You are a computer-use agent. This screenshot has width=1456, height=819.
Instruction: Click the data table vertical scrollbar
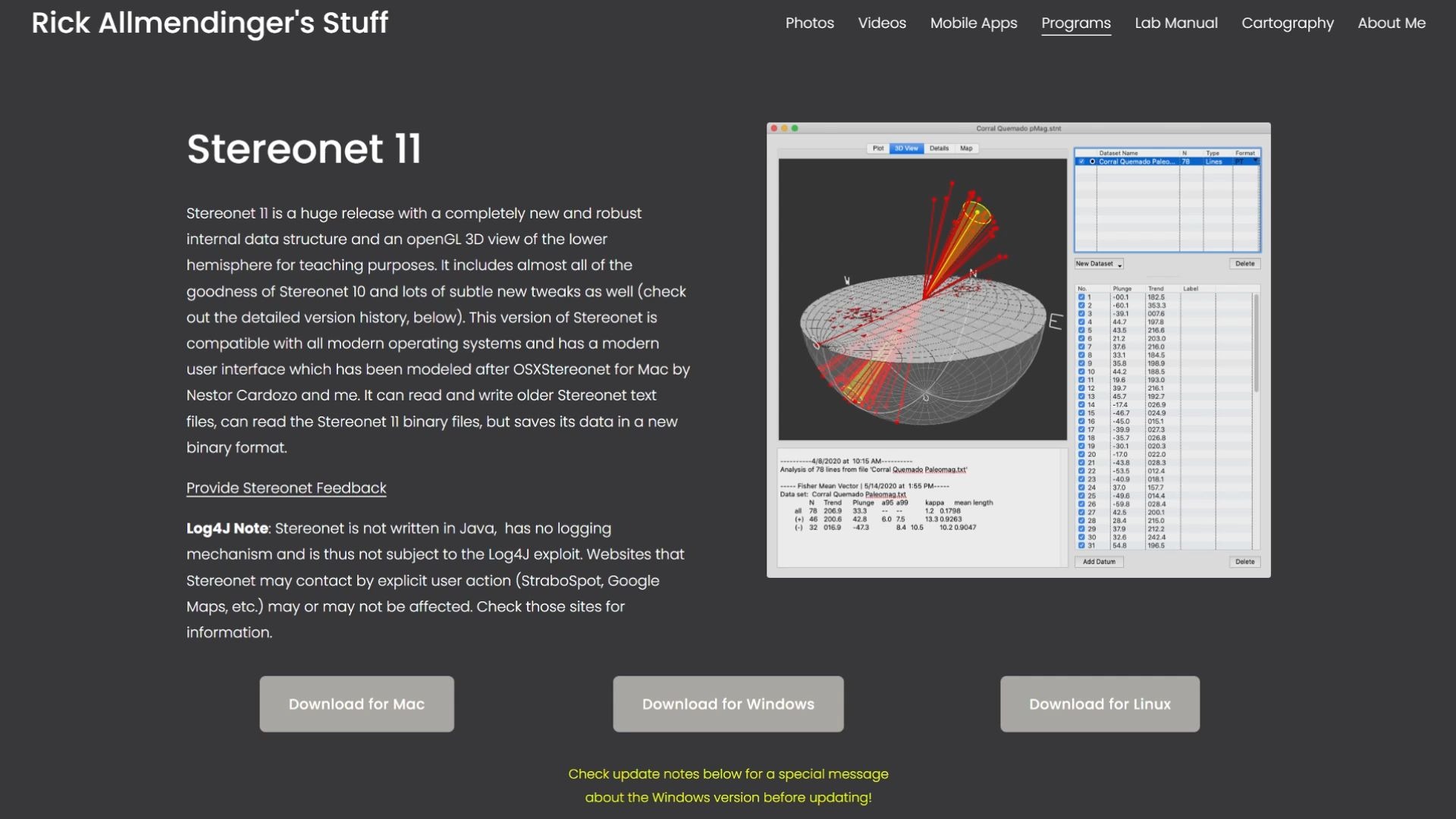pos(1256,343)
